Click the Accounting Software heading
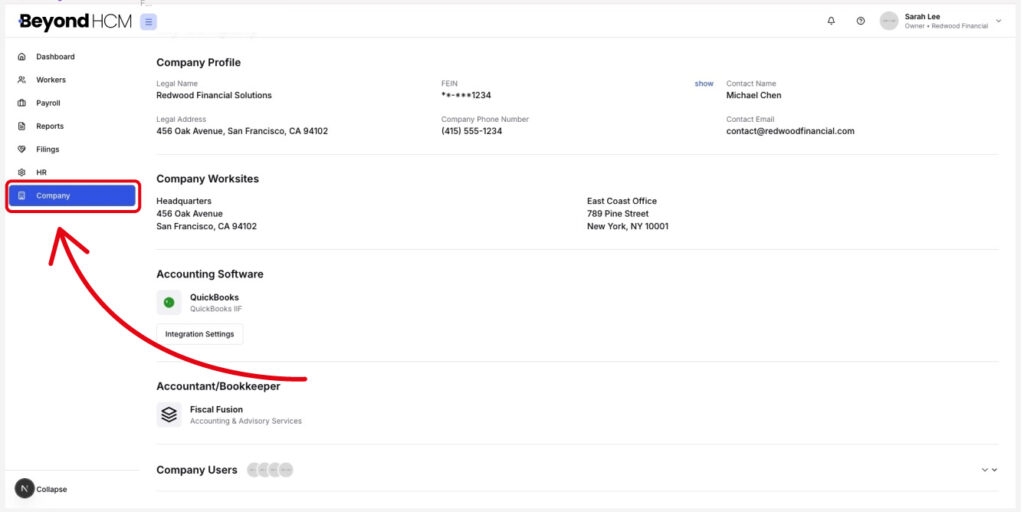 [210, 274]
